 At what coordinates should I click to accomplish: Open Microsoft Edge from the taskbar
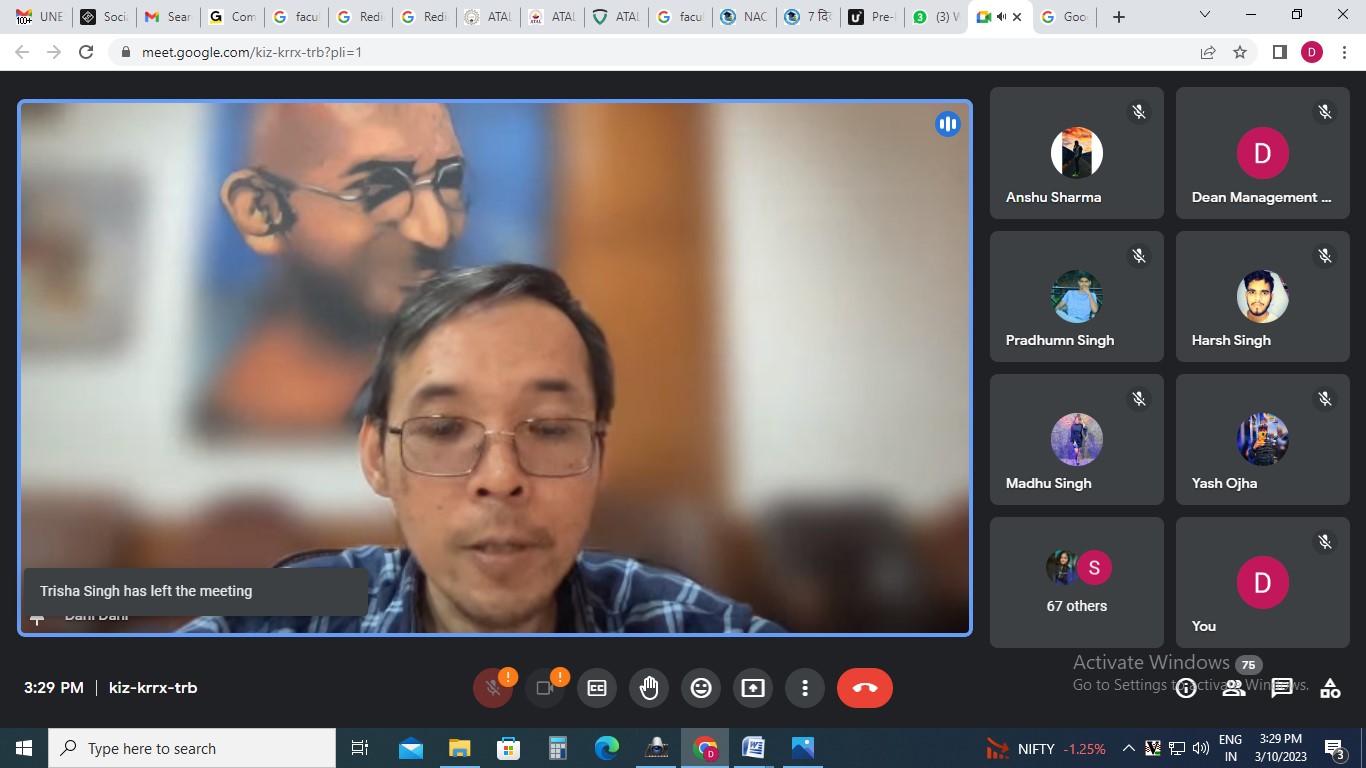[x=606, y=748]
